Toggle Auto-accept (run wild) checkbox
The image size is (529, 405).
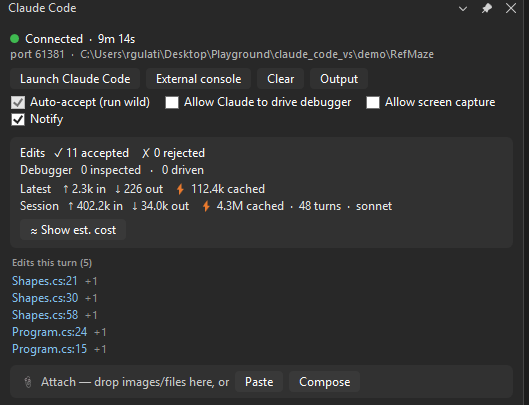pyautogui.click(x=18, y=102)
